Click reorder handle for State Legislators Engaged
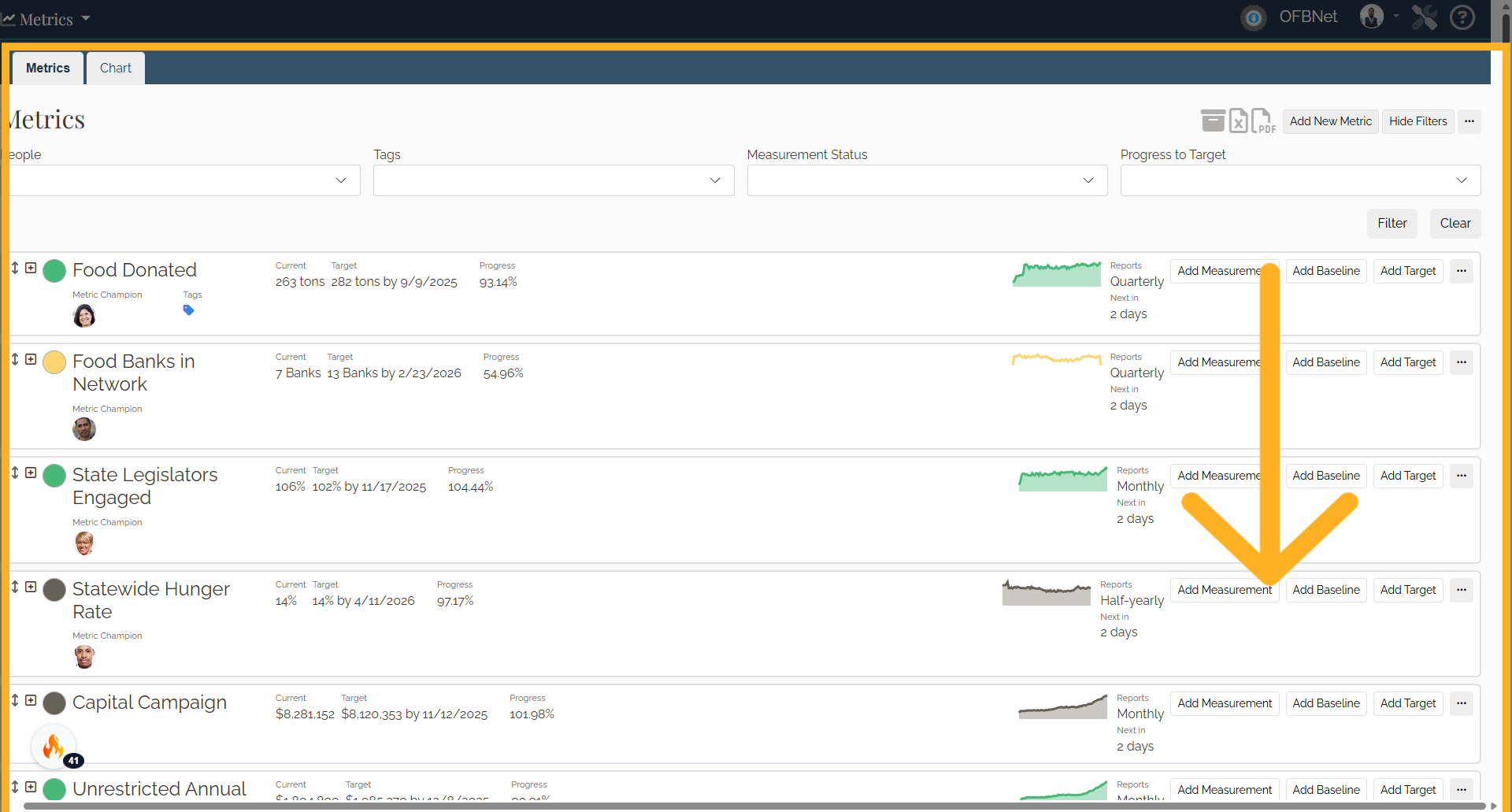The width and height of the screenshot is (1512, 812). (x=15, y=473)
